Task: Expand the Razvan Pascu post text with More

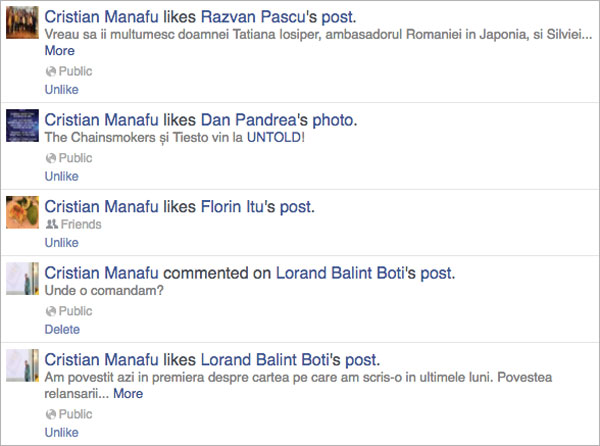Action: click(60, 50)
